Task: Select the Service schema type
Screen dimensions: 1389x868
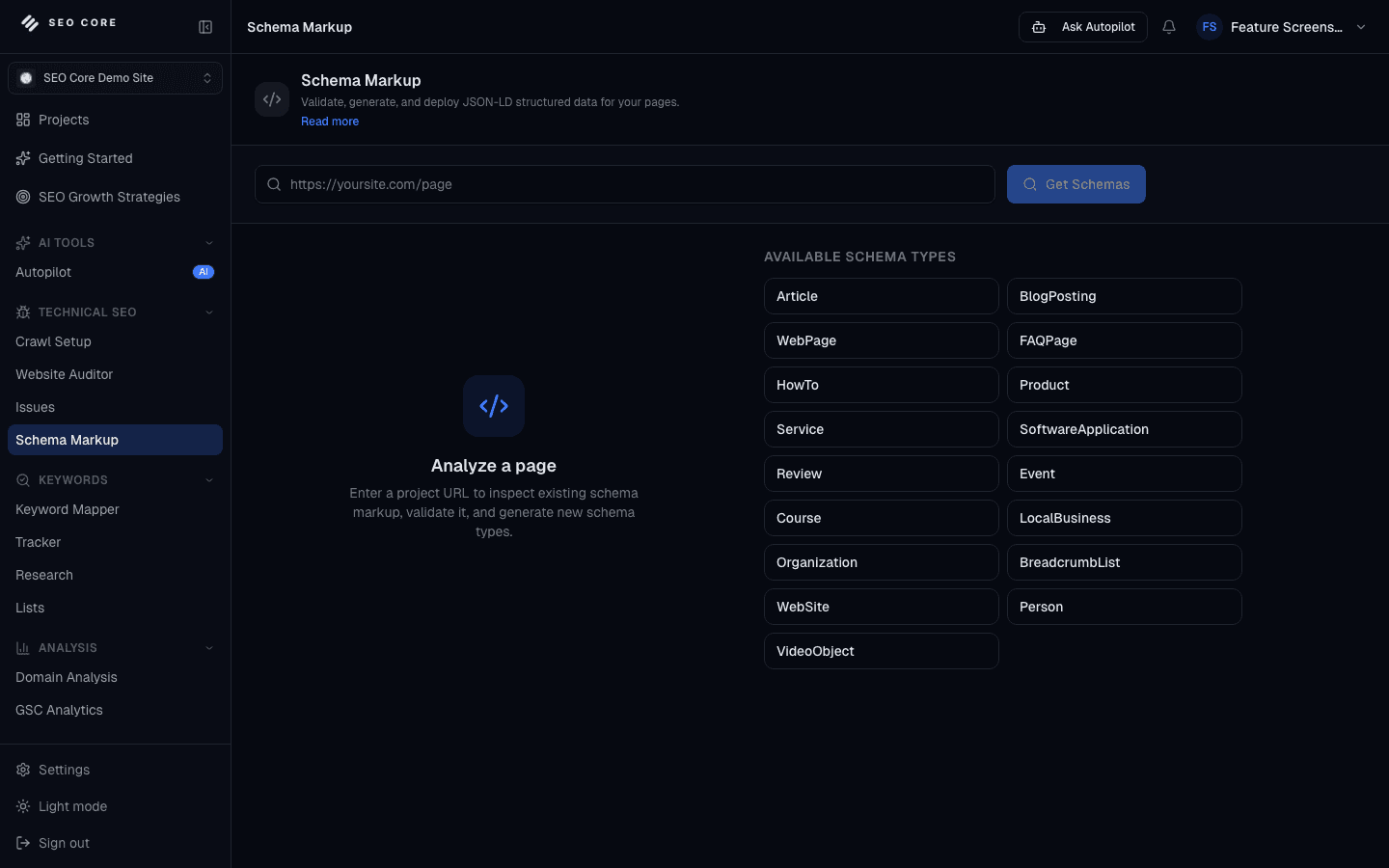Action: coord(882,429)
